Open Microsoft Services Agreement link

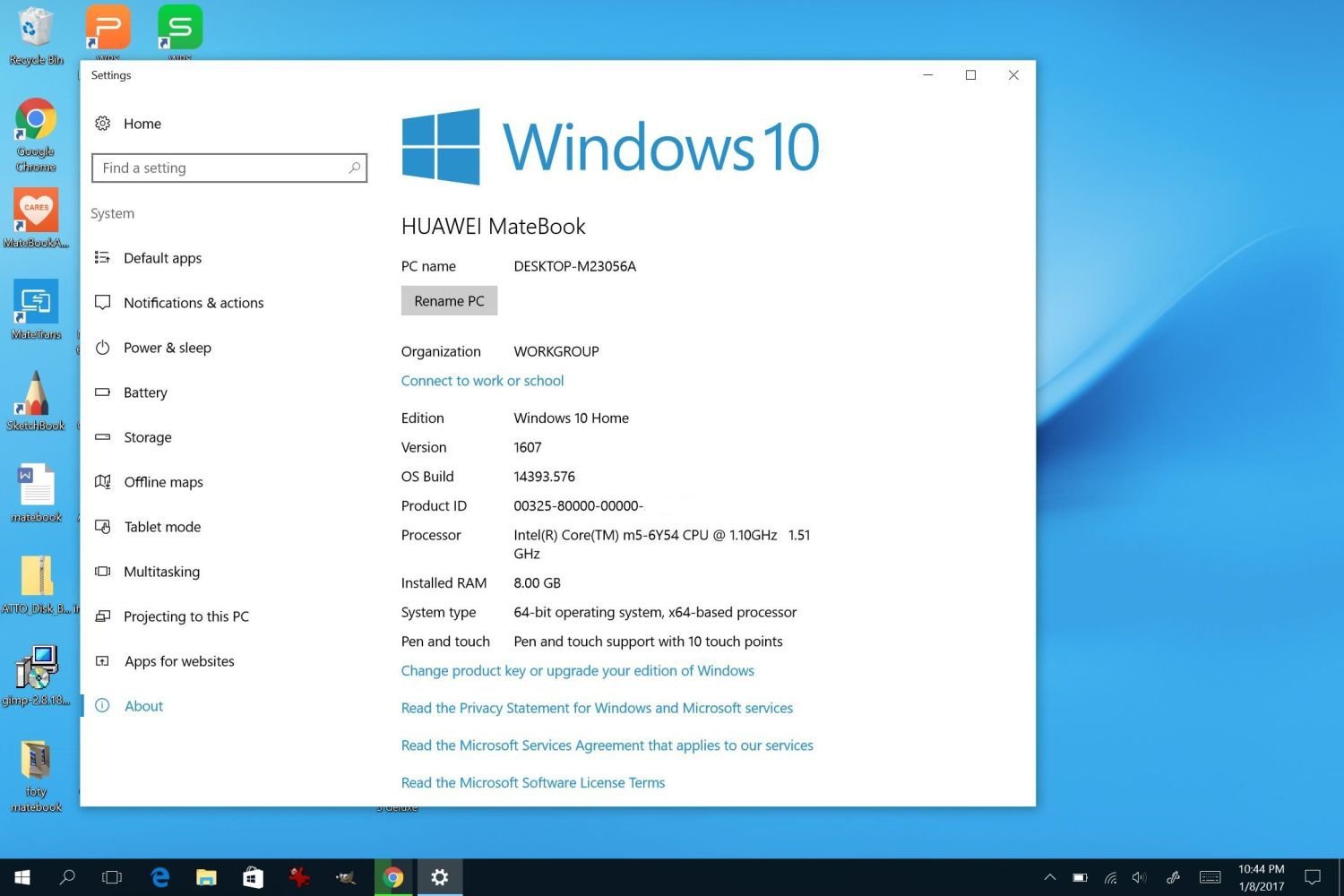pyautogui.click(x=607, y=745)
